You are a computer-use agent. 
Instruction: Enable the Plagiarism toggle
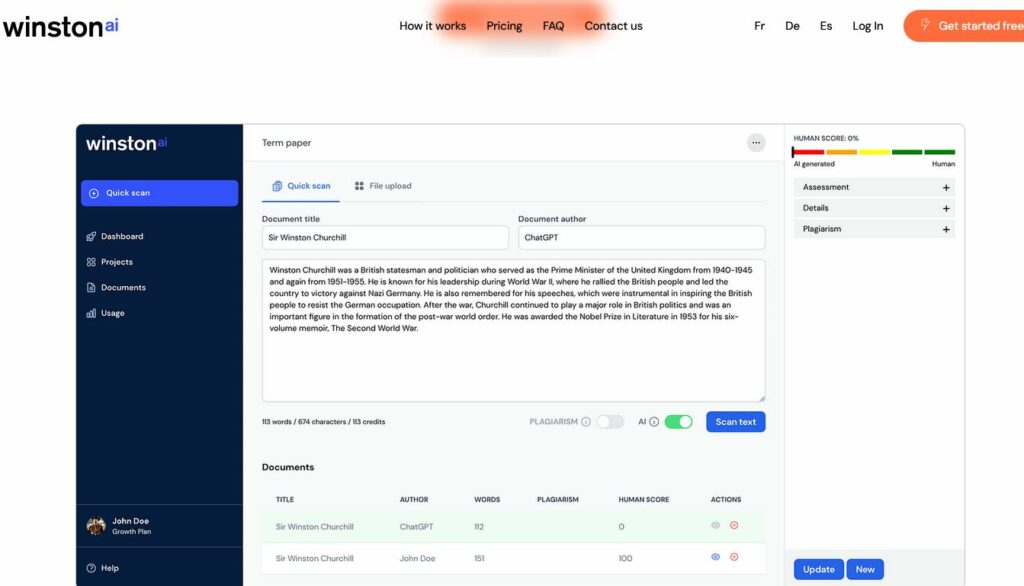(x=610, y=422)
